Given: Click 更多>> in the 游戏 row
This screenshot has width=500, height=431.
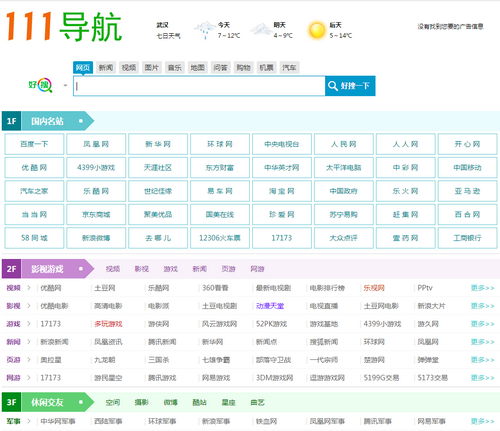Looking at the screenshot, I should coord(482,324).
